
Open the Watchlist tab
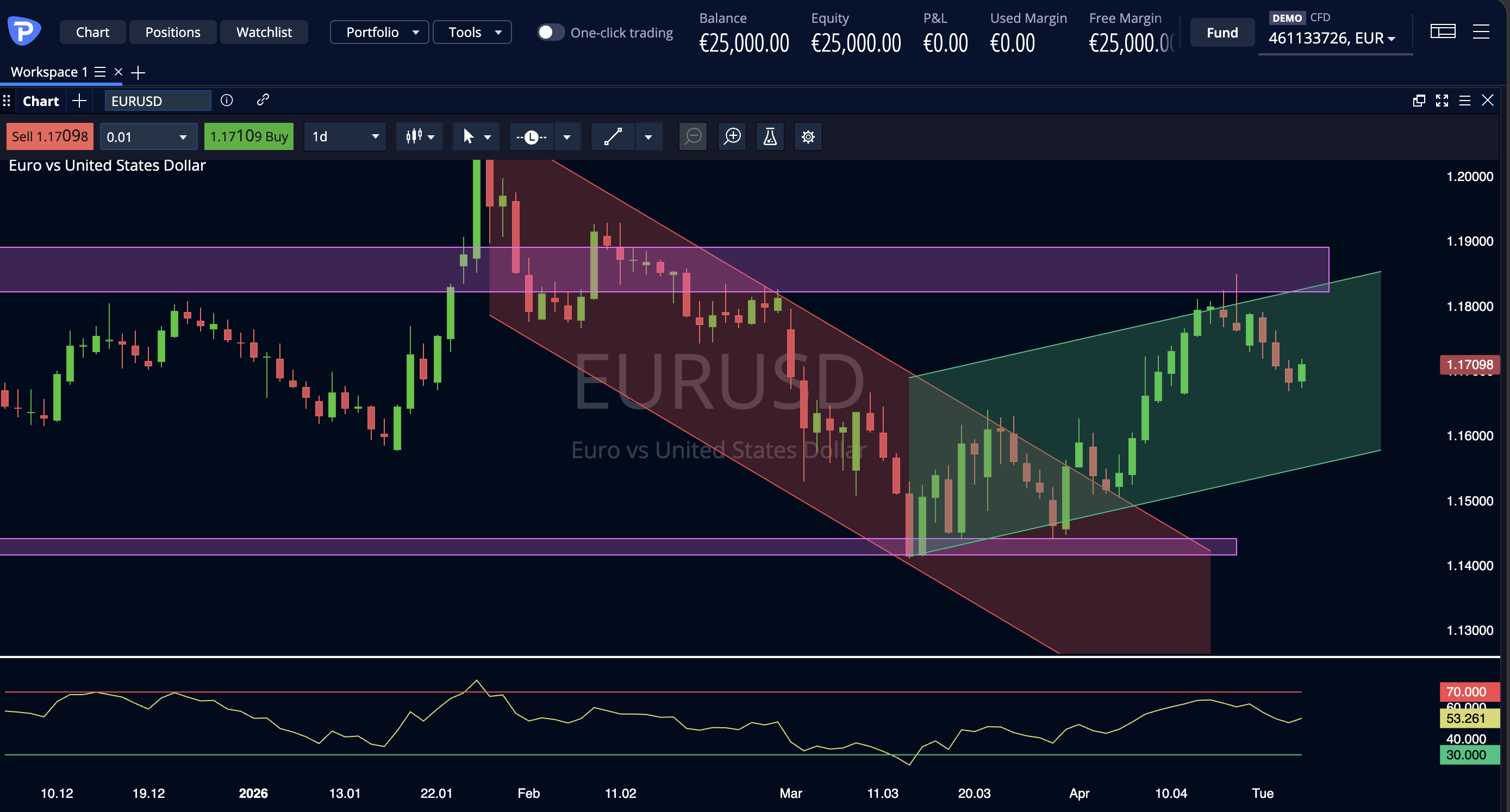[x=264, y=32]
